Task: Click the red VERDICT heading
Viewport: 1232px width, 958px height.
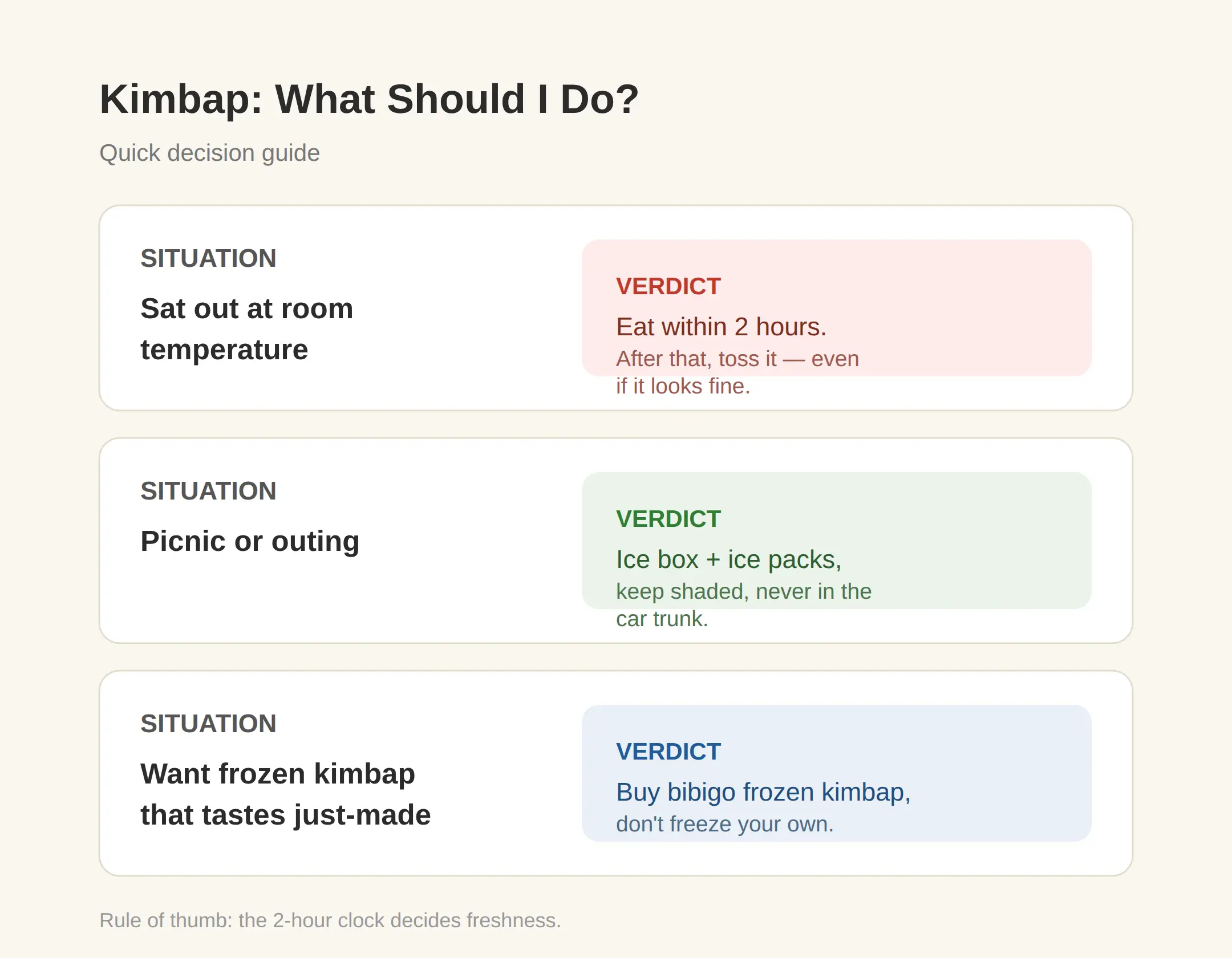Action: pos(668,286)
